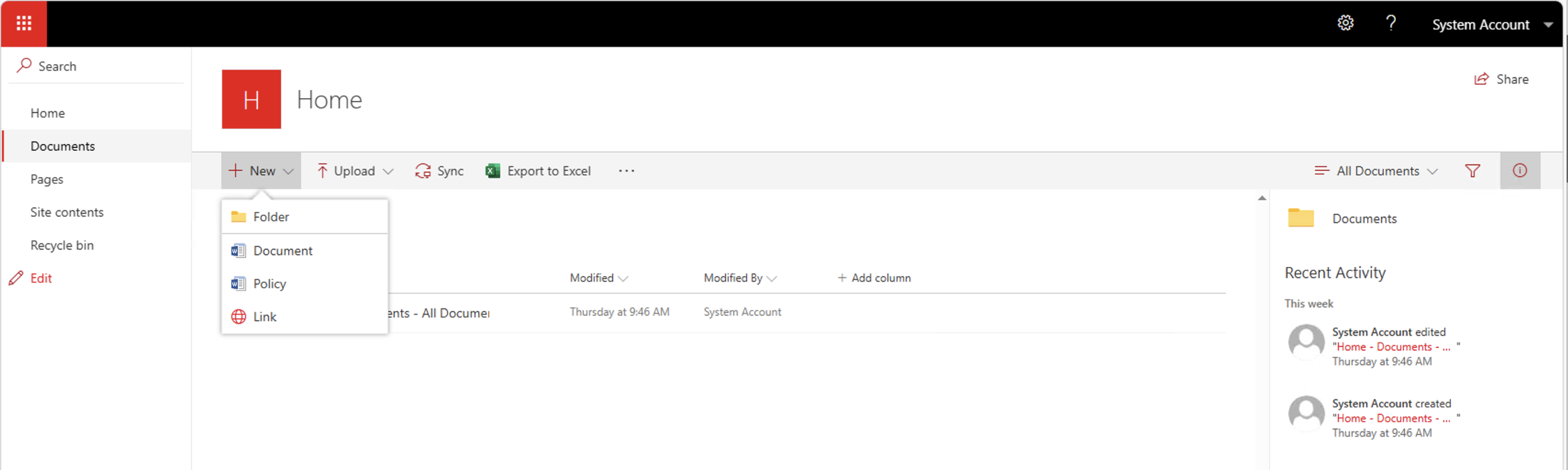Screen dimensions: 1568x470
Task: Click avatar beside System Account edited
Action: point(1306,342)
